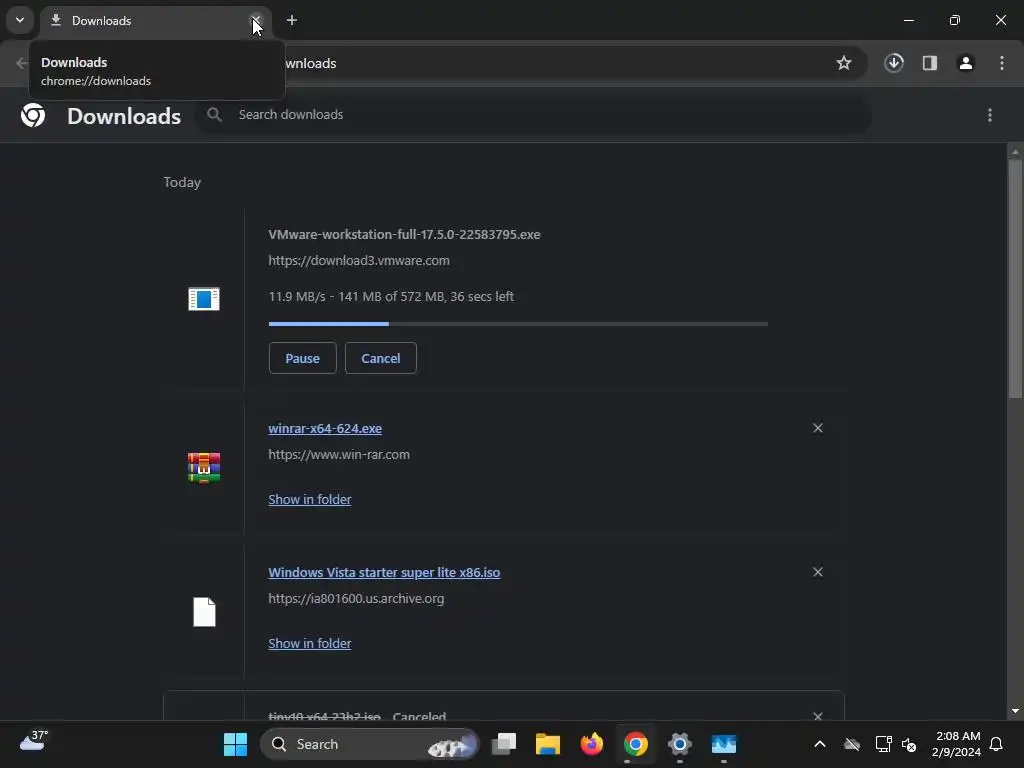Open Chrome's downloads bubble icon
1024x768 pixels.
click(x=894, y=63)
